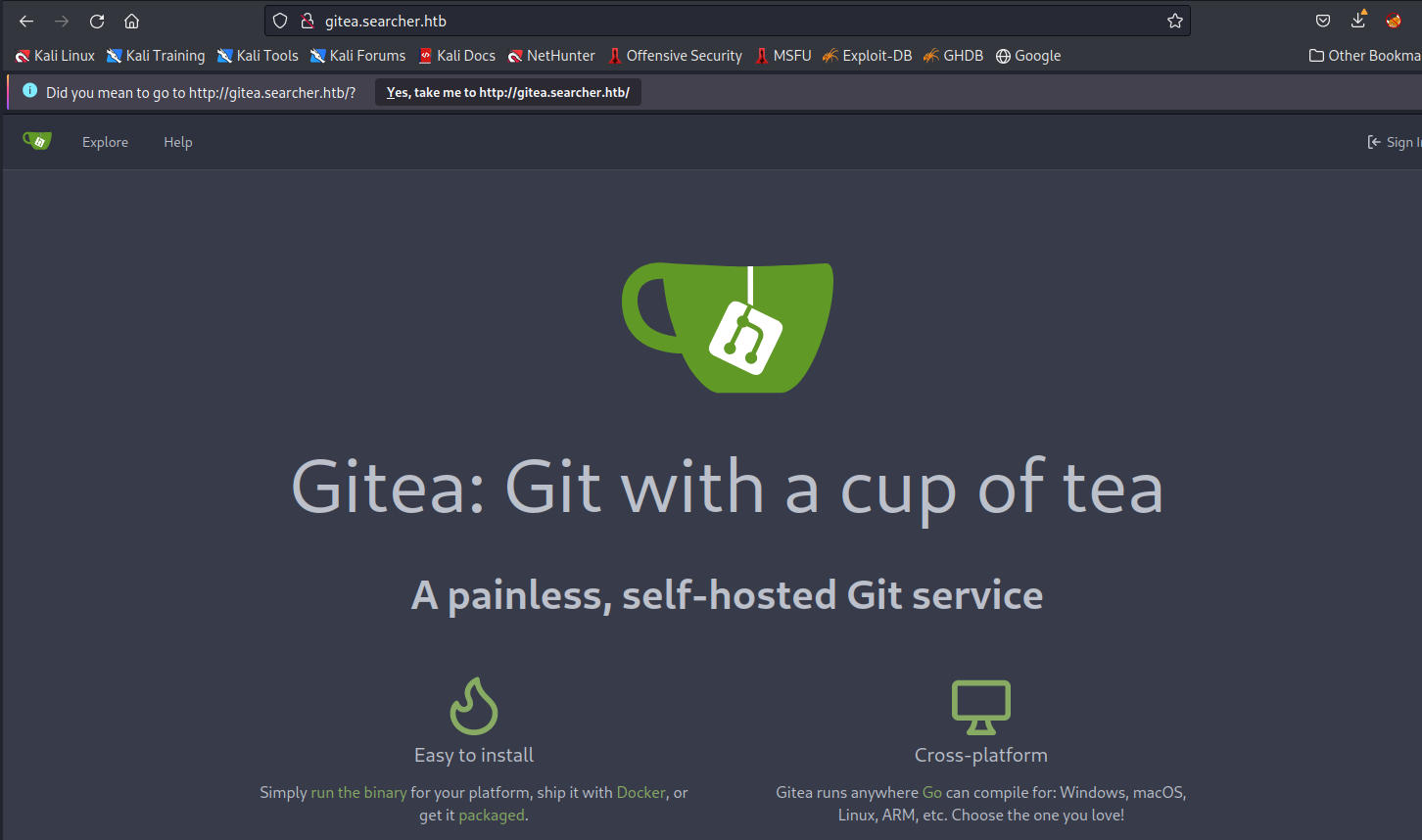Open the Other Bookmarks folder
Screen dimensions: 1422x840
[1366, 56]
